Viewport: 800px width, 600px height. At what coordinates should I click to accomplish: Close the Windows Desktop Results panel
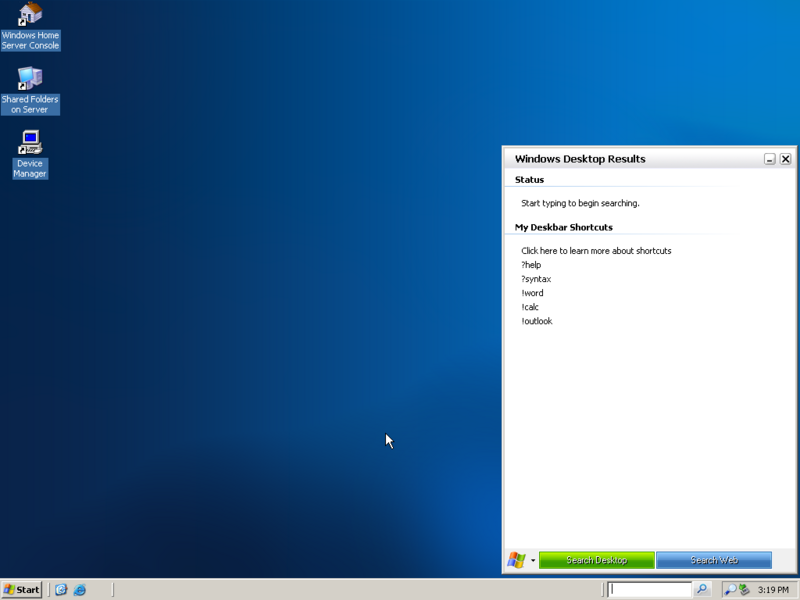pos(786,159)
